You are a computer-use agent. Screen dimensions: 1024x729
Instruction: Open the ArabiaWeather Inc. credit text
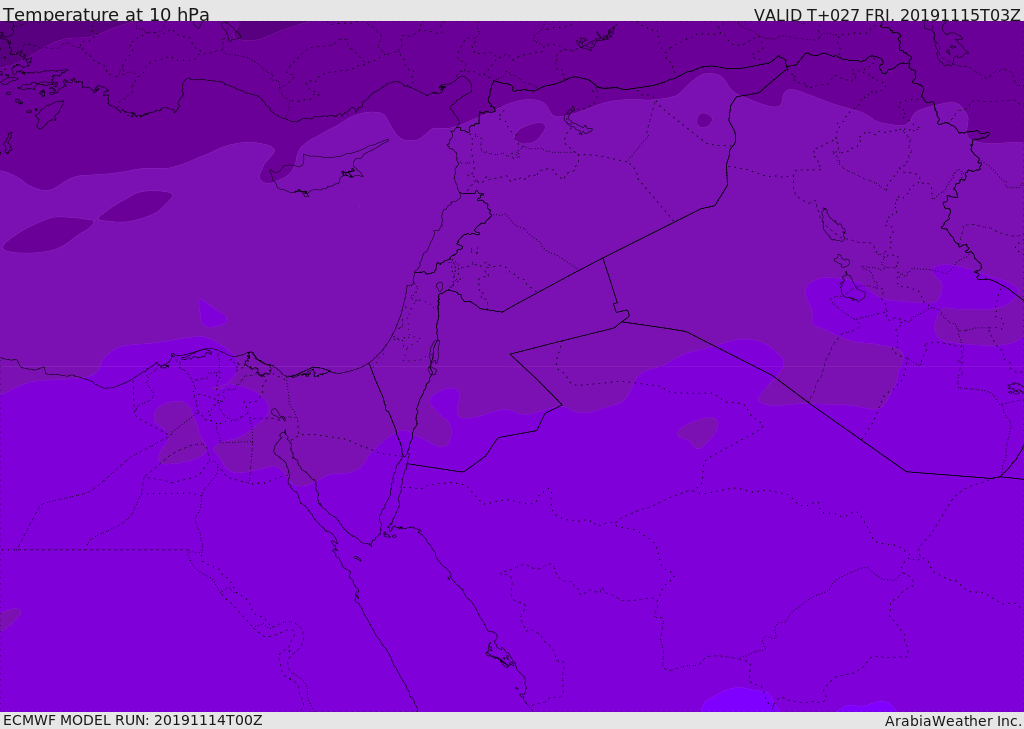(952, 721)
